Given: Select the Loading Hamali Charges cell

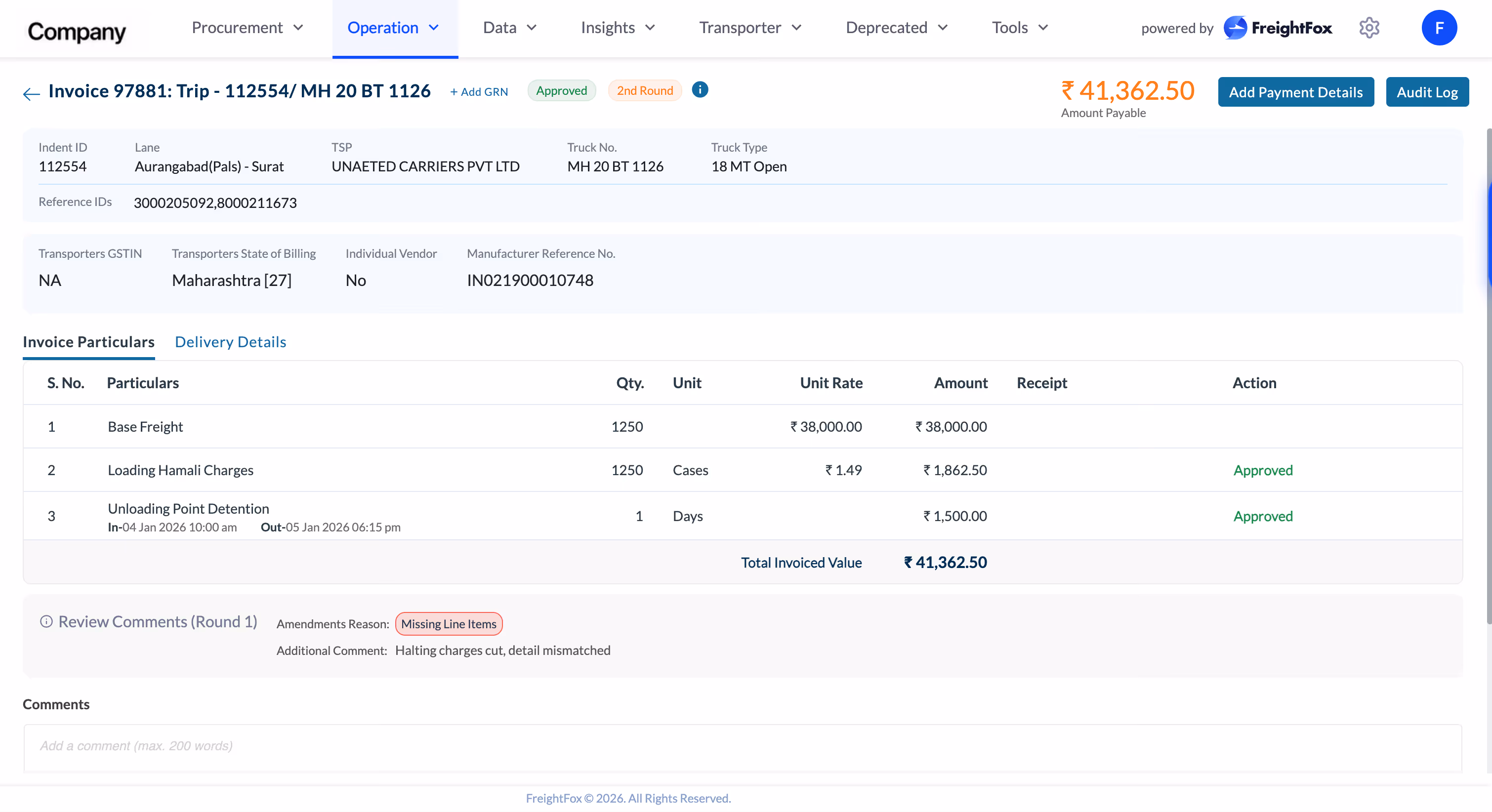Looking at the screenshot, I should pyautogui.click(x=181, y=470).
